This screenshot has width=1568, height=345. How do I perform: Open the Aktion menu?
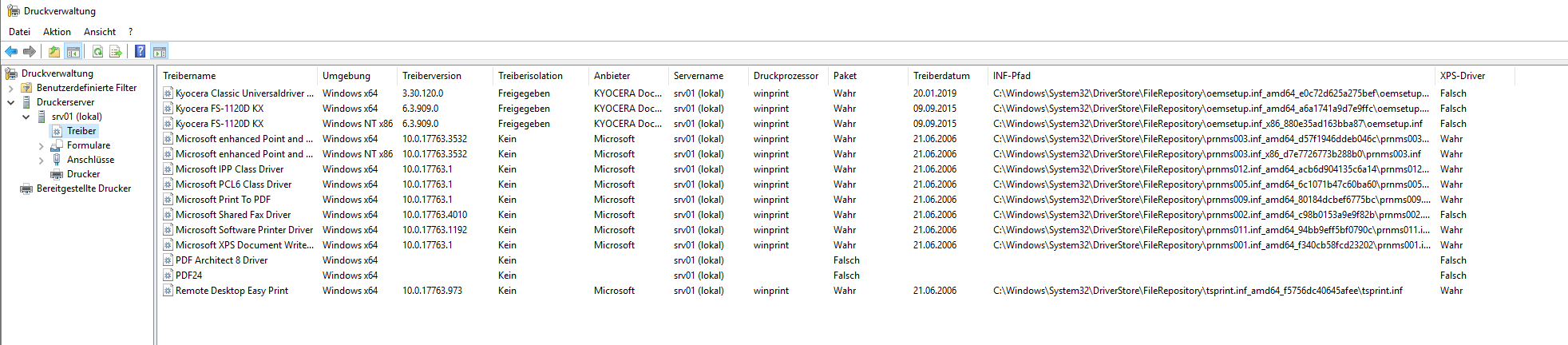pos(57,32)
